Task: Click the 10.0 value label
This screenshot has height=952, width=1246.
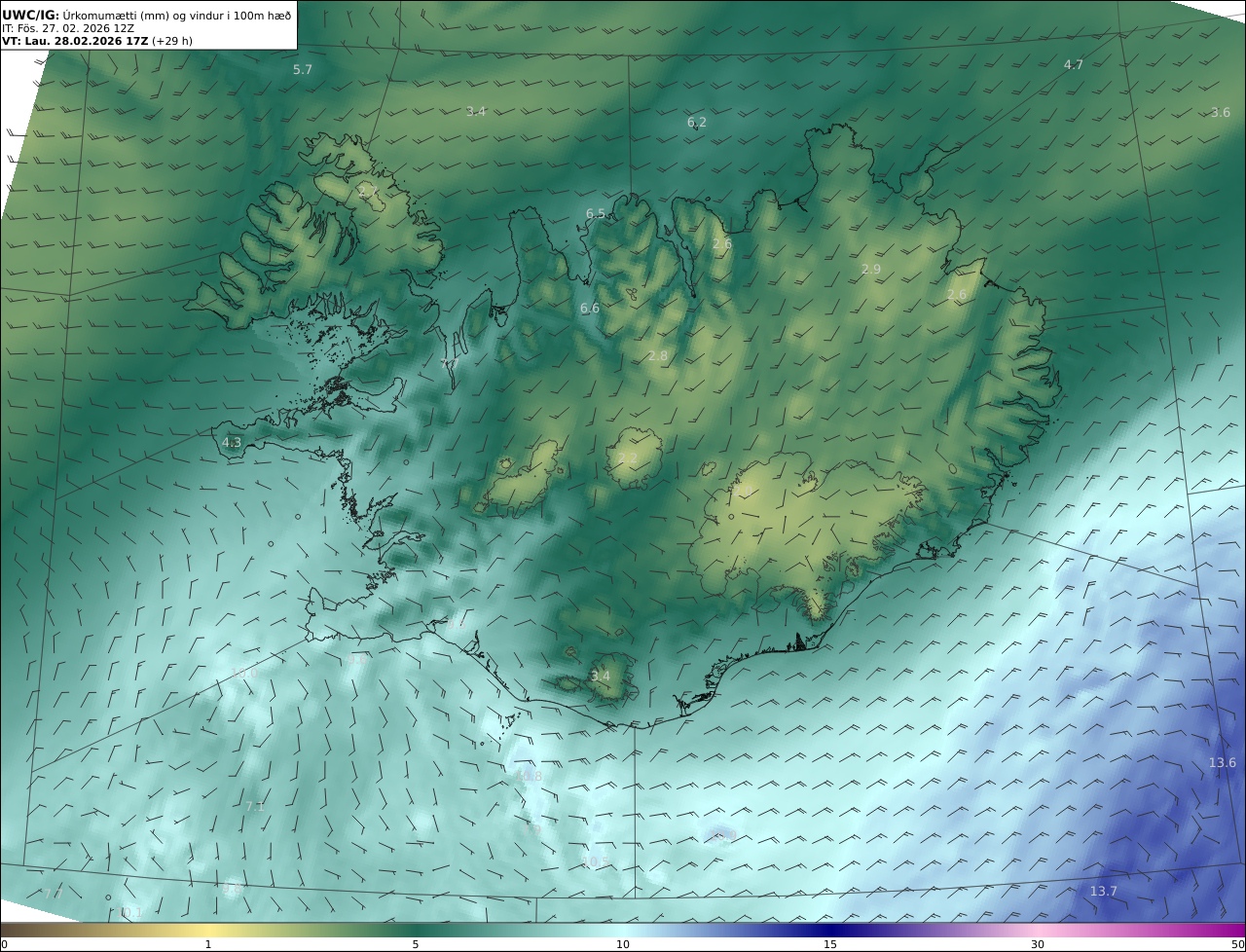Action: tap(245, 673)
